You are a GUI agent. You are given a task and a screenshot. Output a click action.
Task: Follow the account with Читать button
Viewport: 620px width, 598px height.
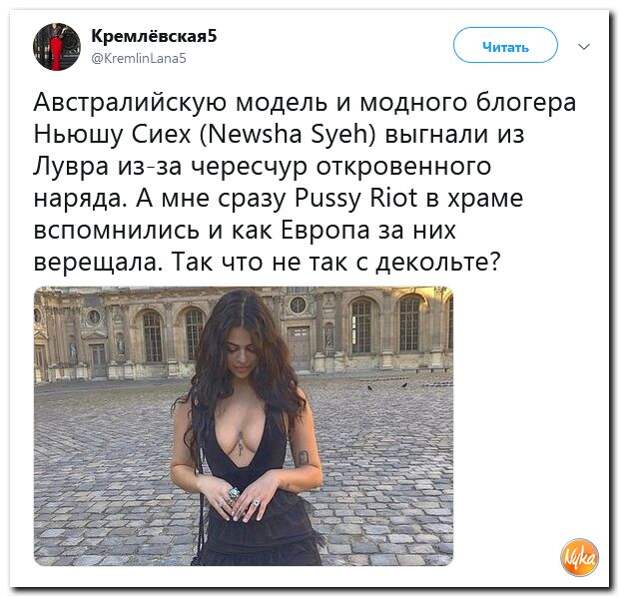(505, 45)
